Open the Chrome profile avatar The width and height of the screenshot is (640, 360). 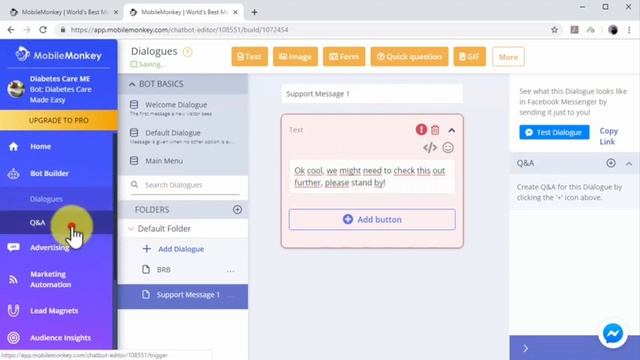(612, 30)
